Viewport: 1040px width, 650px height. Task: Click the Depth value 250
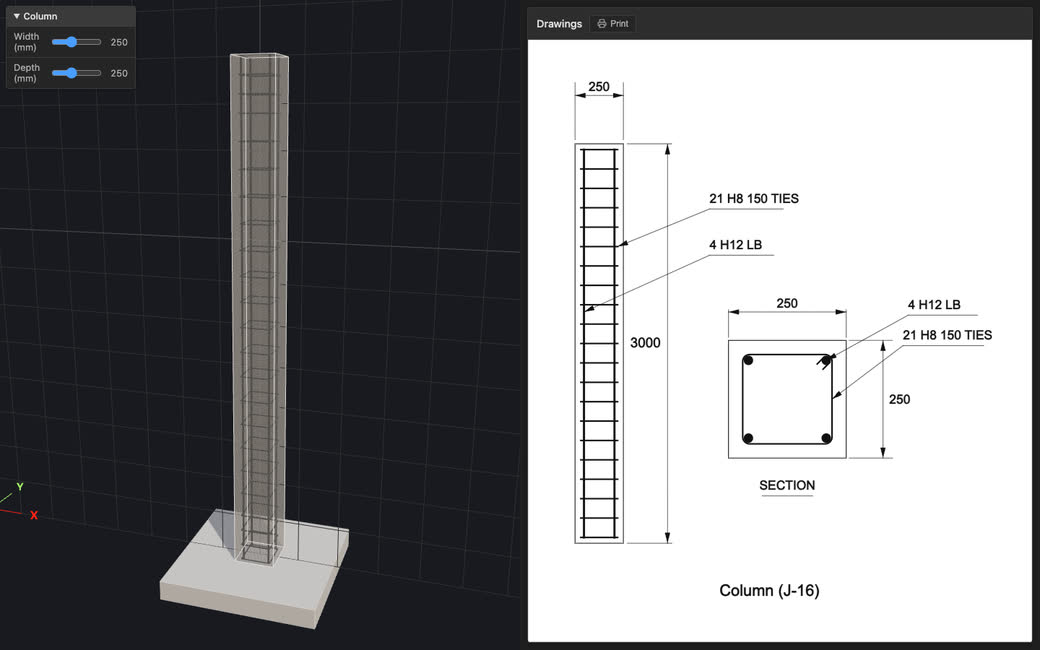pyautogui.click(x=119, y=74)
